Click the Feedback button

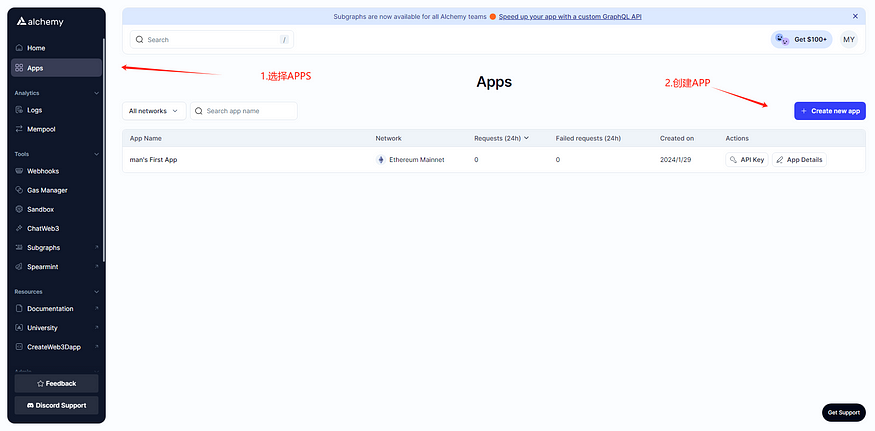tap(56, 384)
